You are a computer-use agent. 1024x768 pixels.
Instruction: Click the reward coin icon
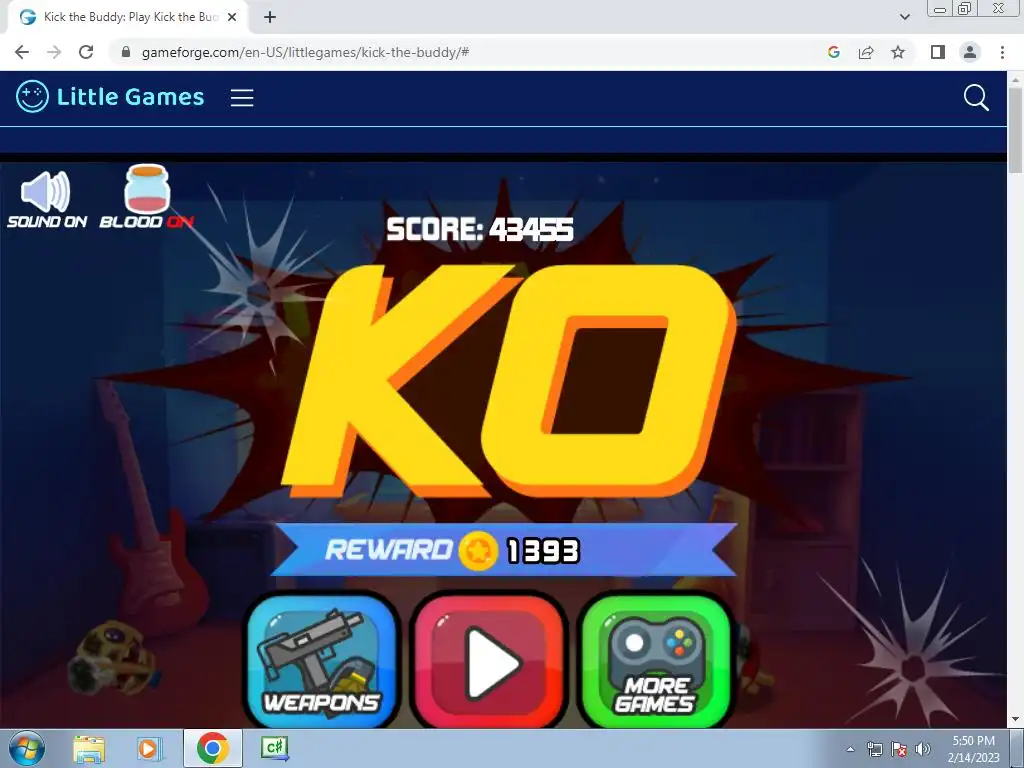point(478,551)
